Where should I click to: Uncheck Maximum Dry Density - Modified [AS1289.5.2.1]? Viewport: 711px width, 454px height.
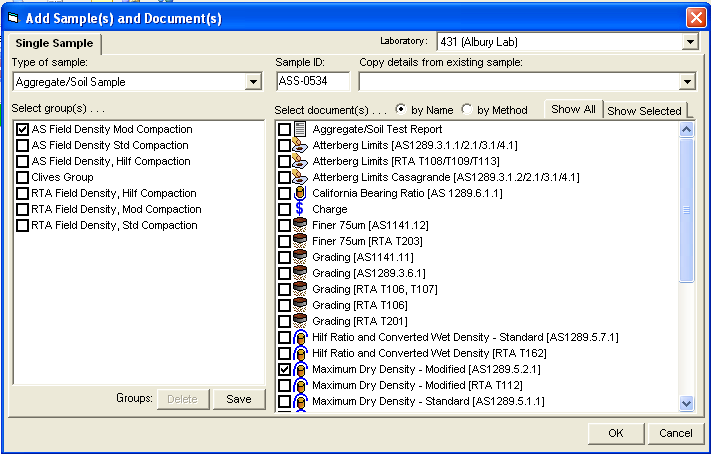[285, 369]
